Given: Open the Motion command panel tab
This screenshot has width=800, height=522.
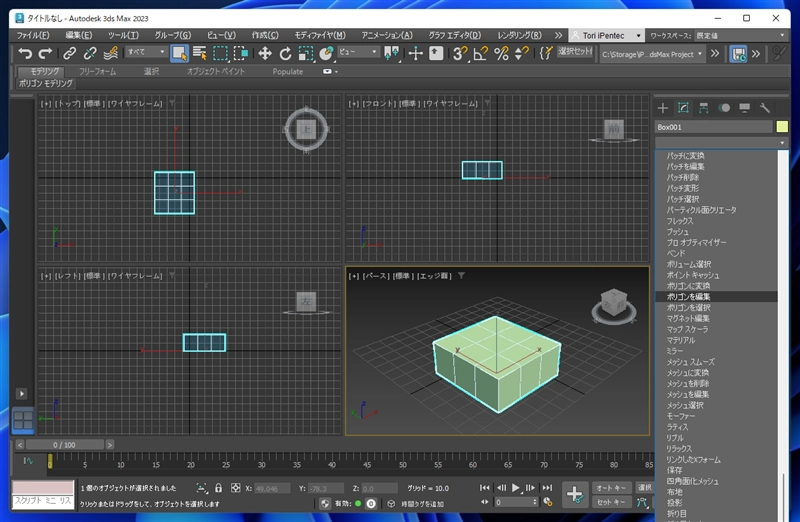Looking at the screenshot, I should tap(724, 108).
